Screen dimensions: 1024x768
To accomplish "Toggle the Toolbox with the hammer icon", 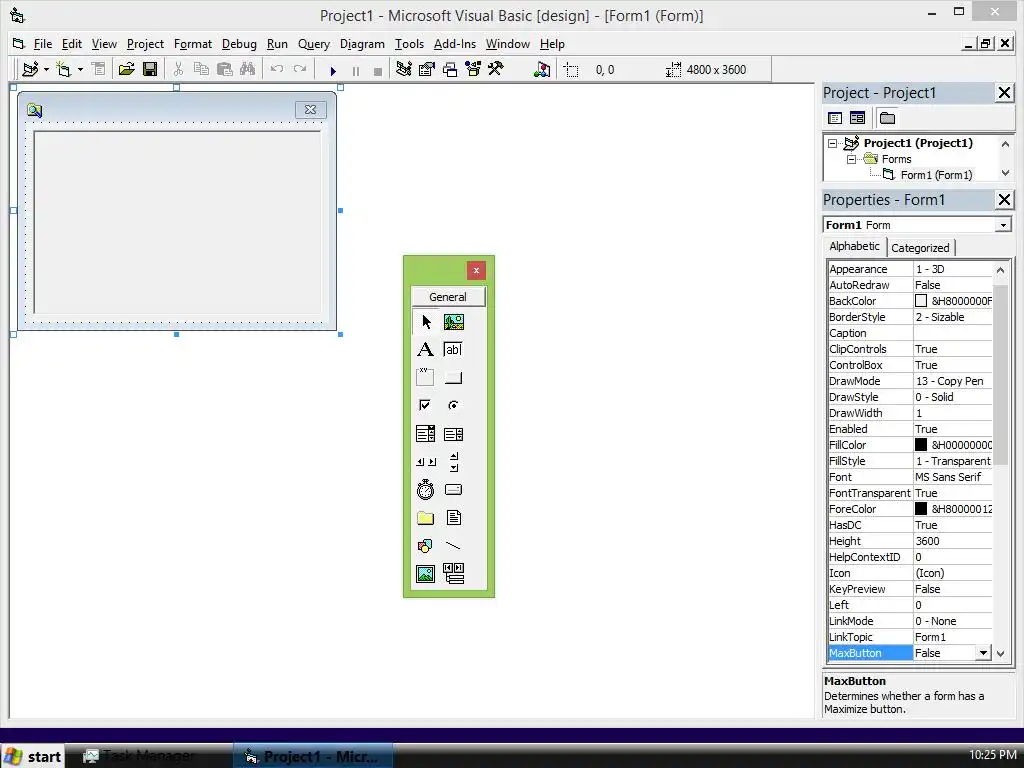I will pos(496,69).
